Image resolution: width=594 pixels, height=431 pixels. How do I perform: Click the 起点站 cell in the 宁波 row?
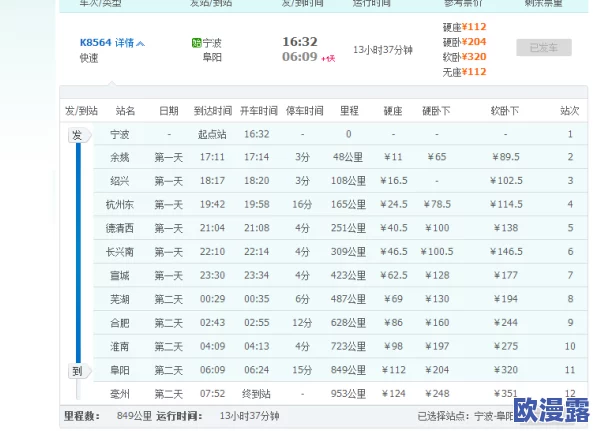[212, 134]
